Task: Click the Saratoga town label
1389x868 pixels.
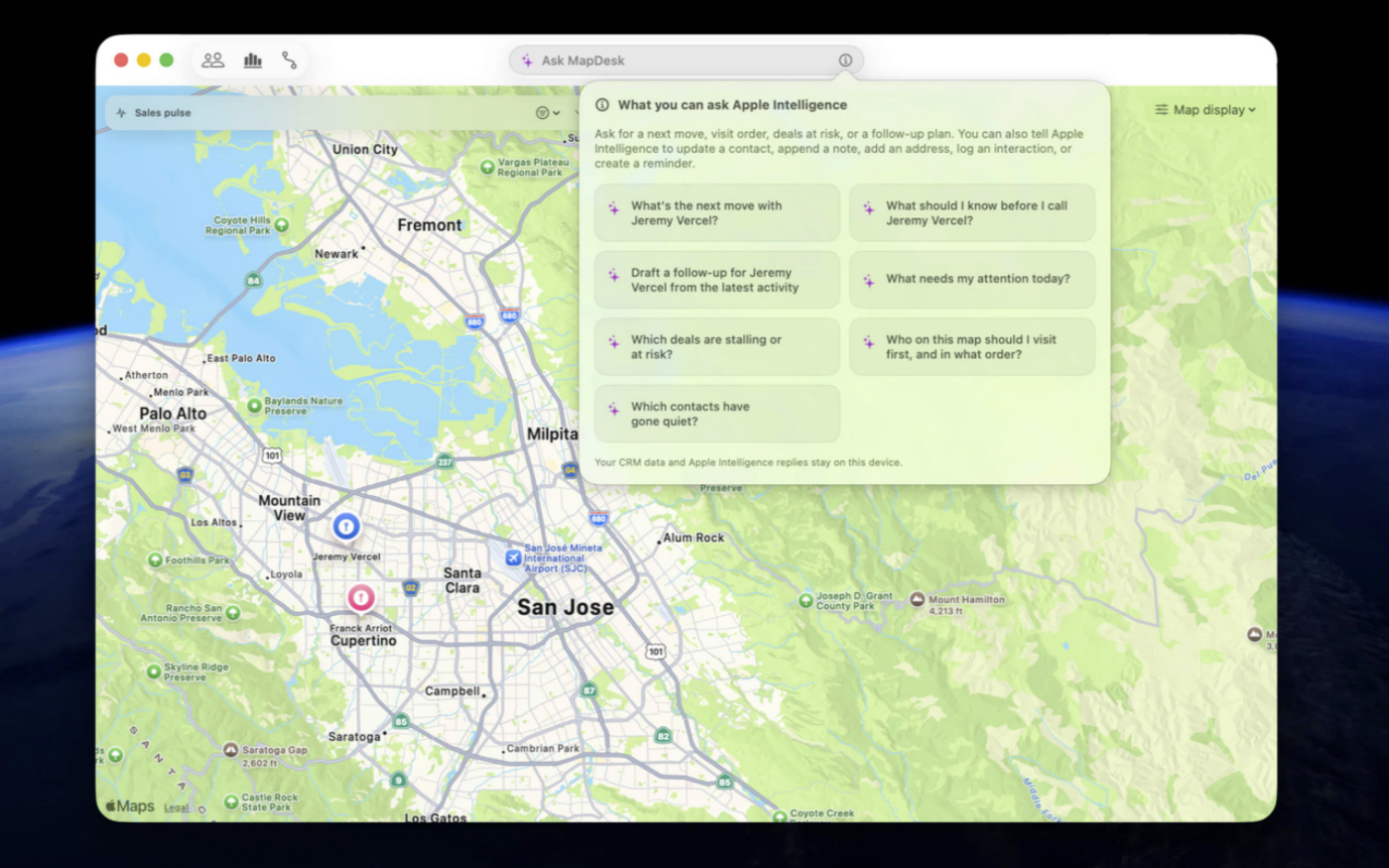Action: (x=354, y=737)
